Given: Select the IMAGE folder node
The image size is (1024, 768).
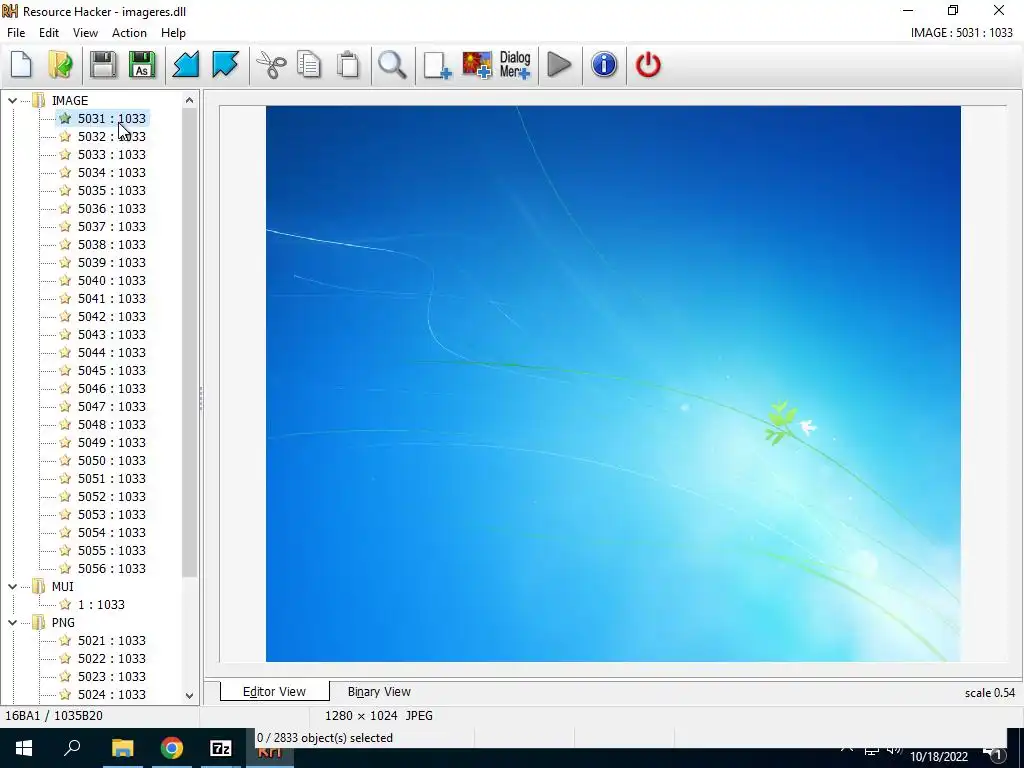Looking at the screenshot, I should (70, 101).
